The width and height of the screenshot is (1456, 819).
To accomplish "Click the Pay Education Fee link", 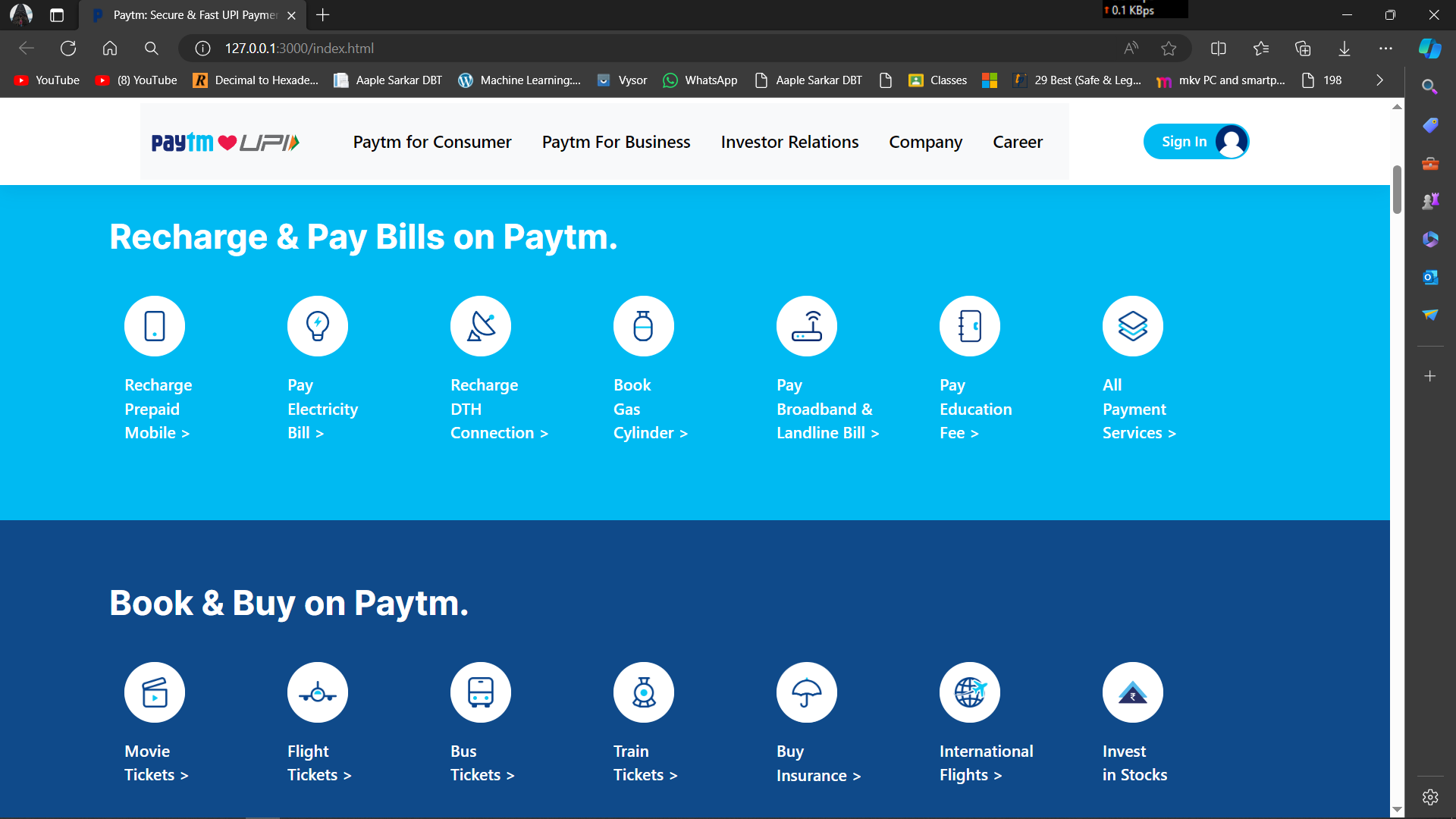I will (x=975, y=409).
